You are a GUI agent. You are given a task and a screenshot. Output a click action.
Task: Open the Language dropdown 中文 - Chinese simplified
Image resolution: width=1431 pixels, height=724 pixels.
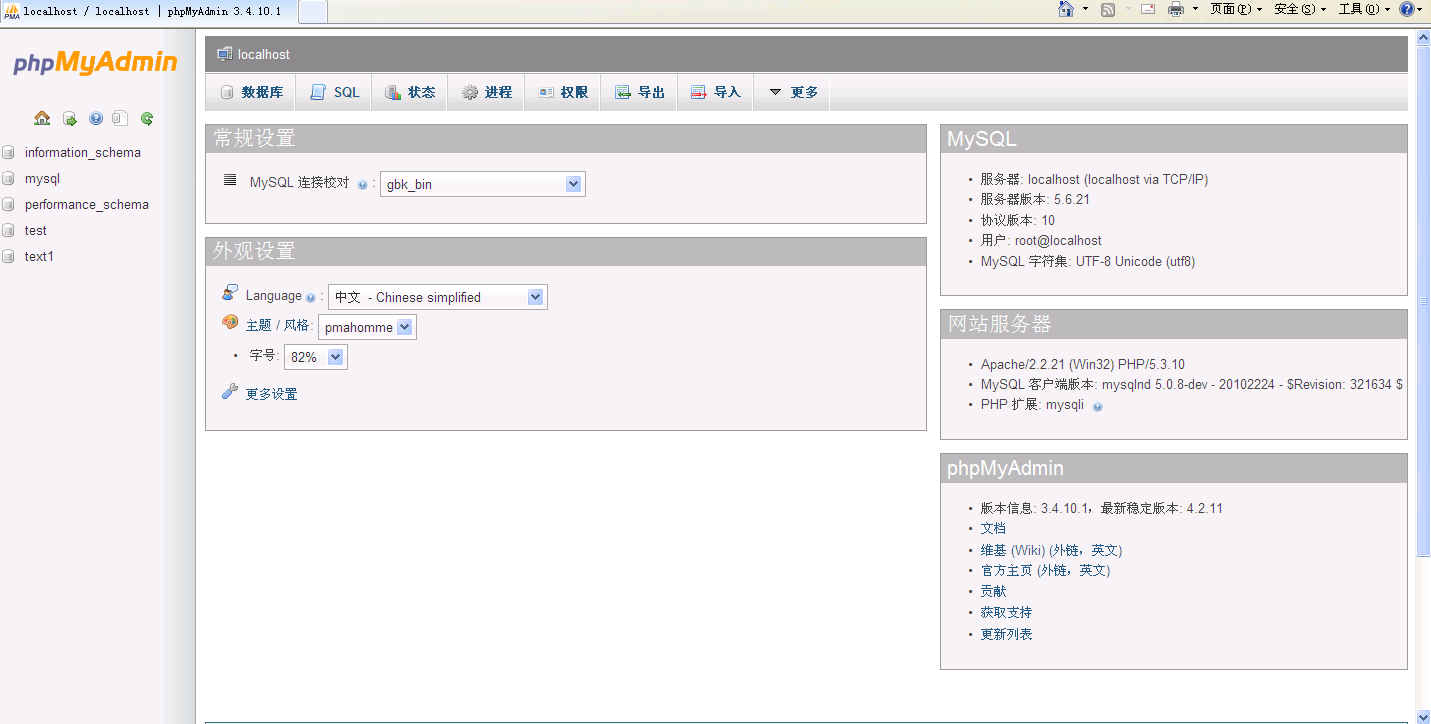(438, 297)
